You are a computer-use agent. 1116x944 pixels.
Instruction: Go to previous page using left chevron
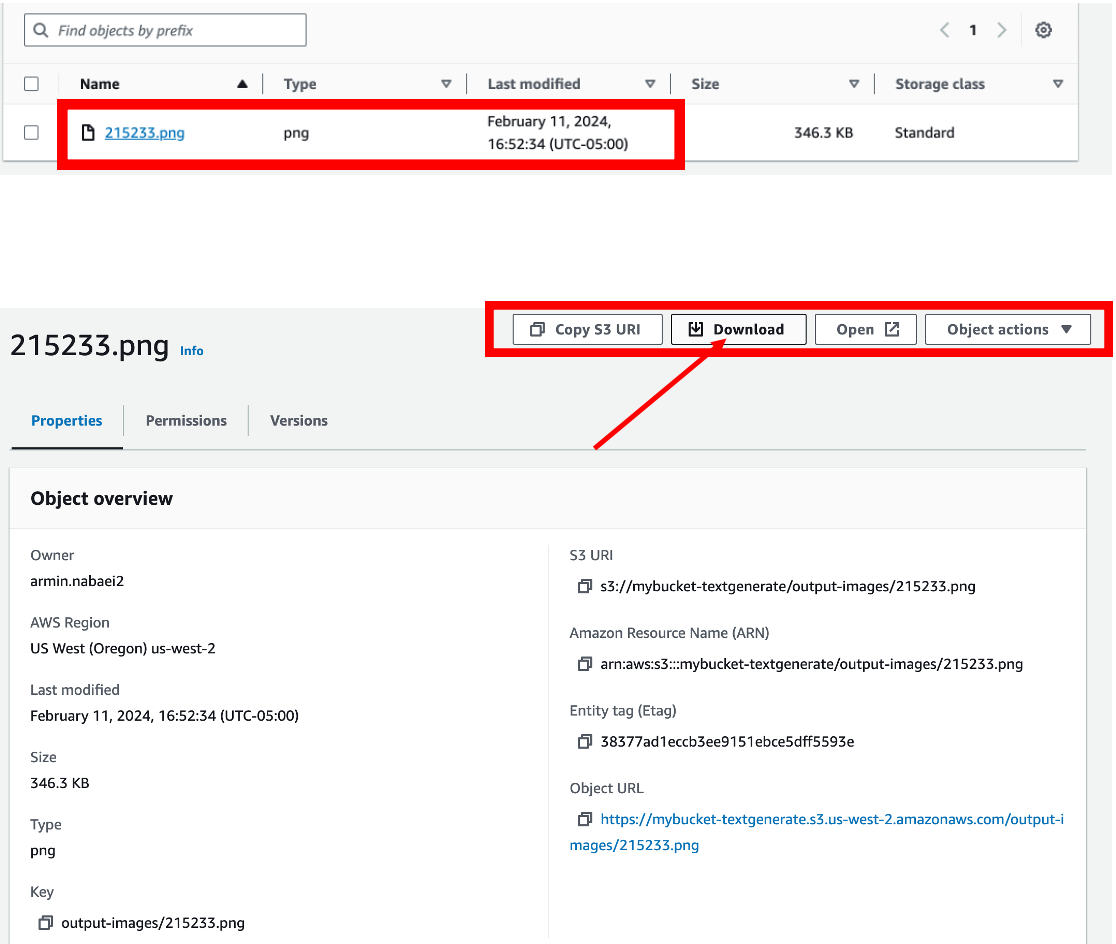click(944, 30)
